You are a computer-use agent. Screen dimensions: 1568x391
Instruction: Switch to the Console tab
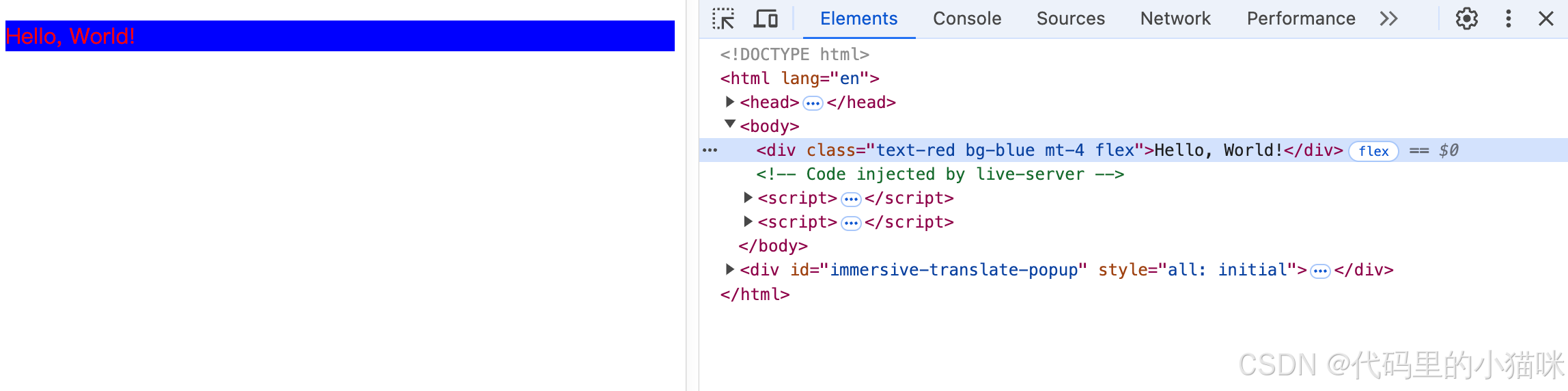[x=967, y=18]
